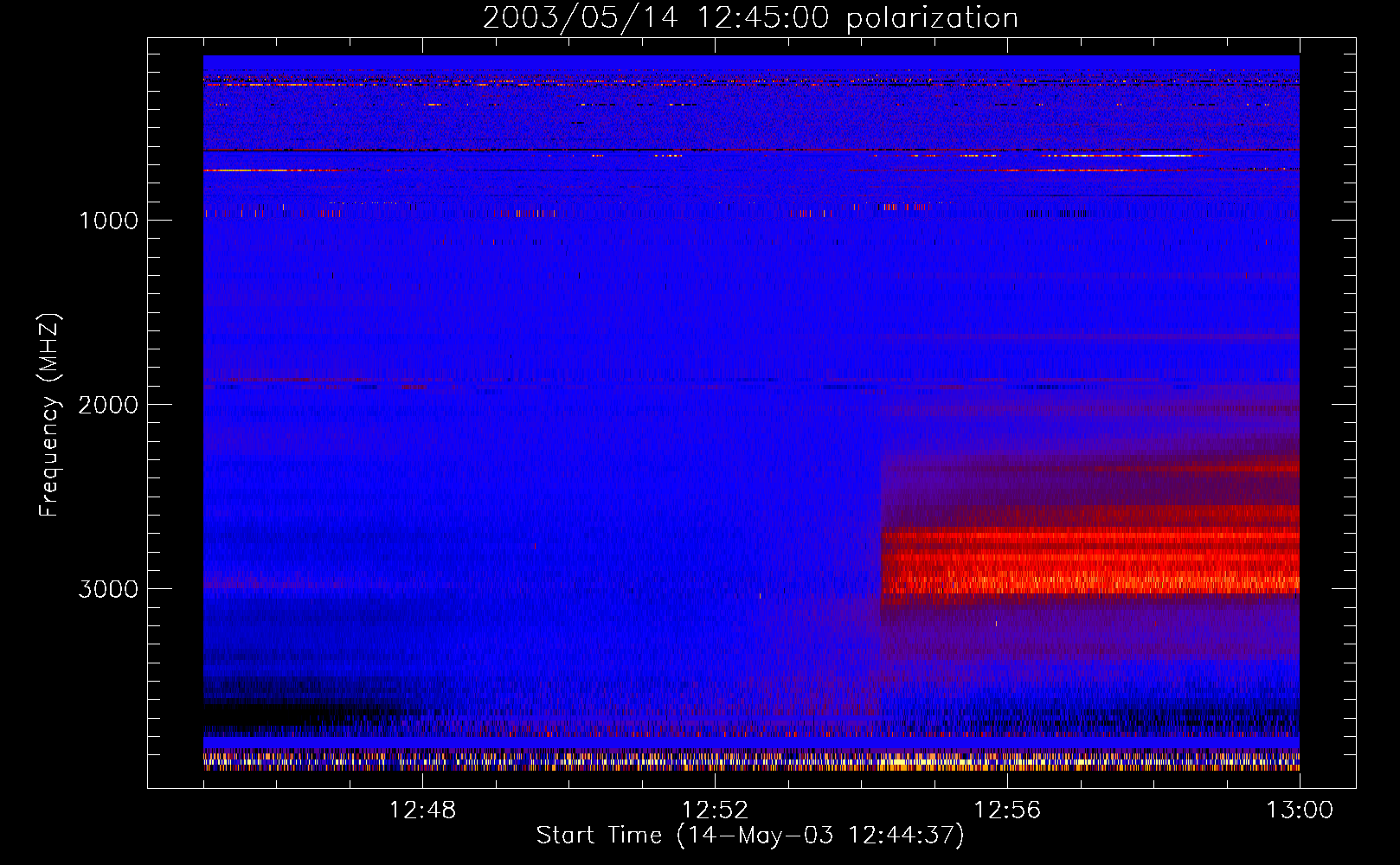Click the 3000 frequency tick label
1400x865 pixels.
(109, 589)
